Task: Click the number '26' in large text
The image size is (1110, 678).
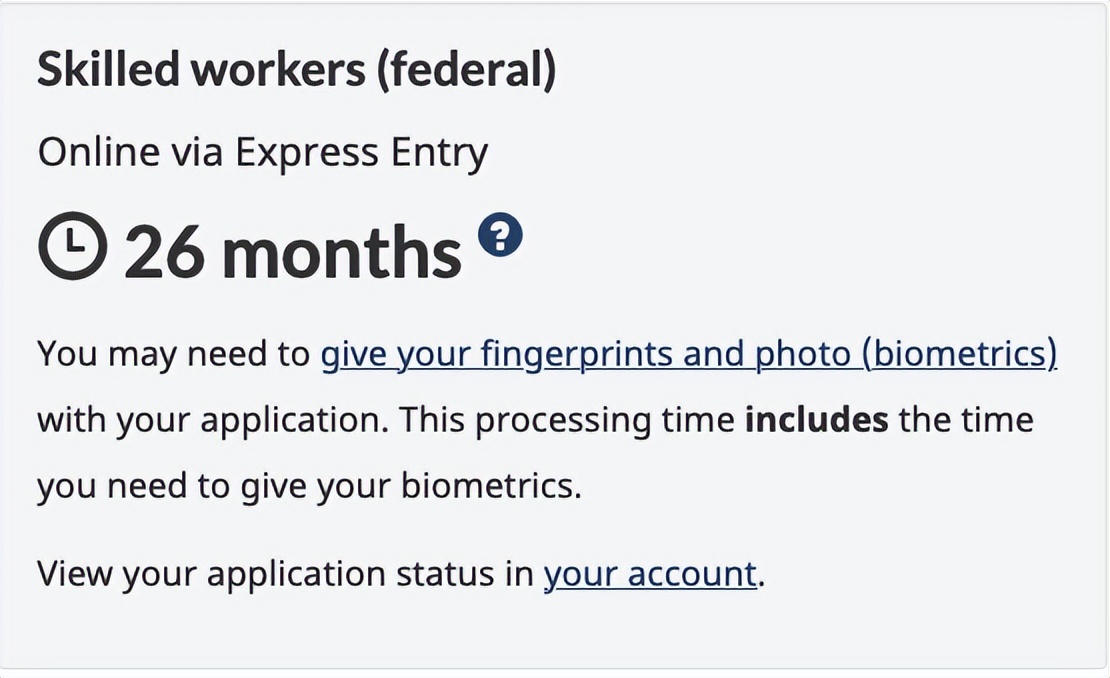Action: tap(166, 253)
